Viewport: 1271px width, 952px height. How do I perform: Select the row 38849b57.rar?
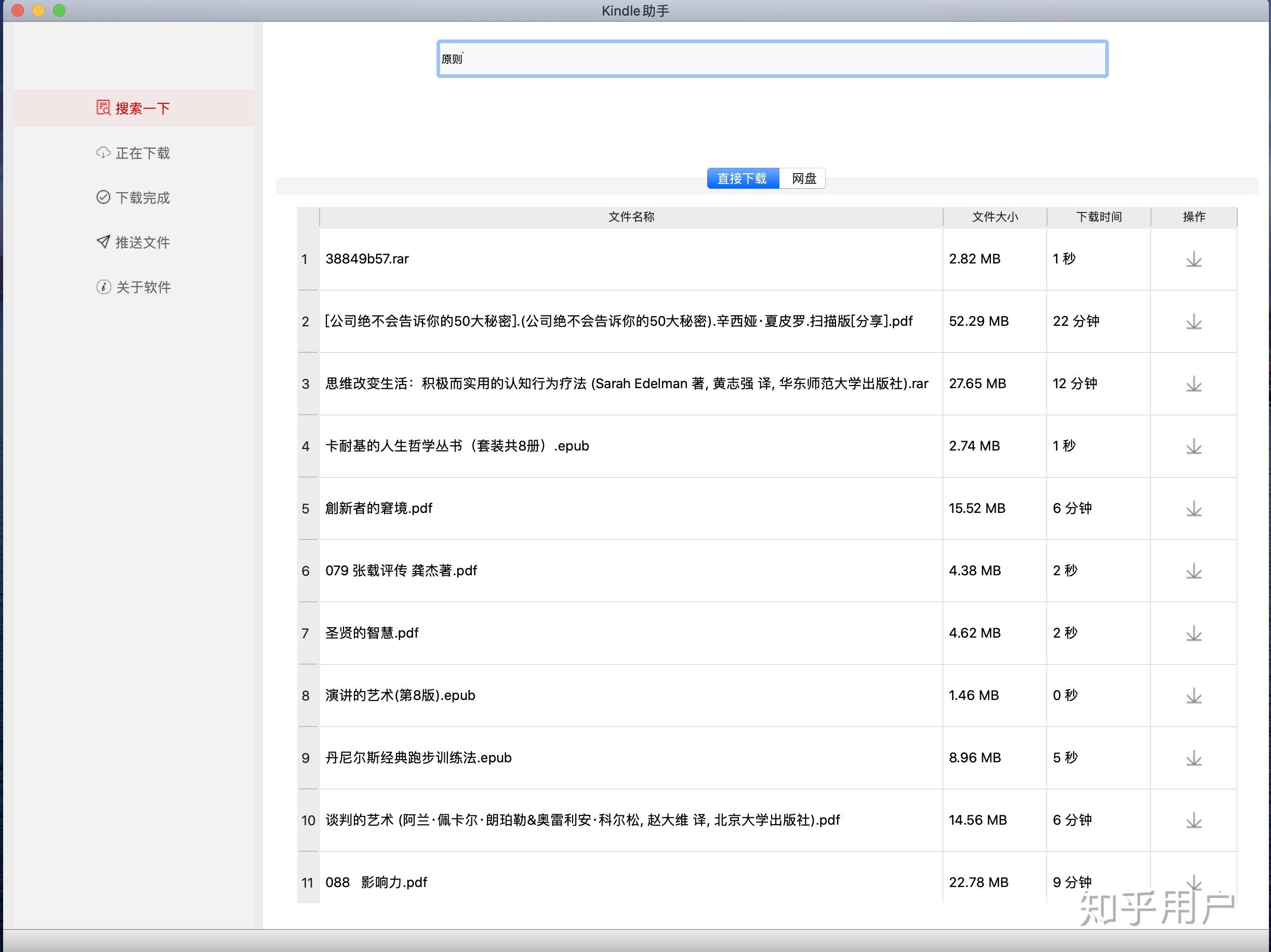[767, 259]
